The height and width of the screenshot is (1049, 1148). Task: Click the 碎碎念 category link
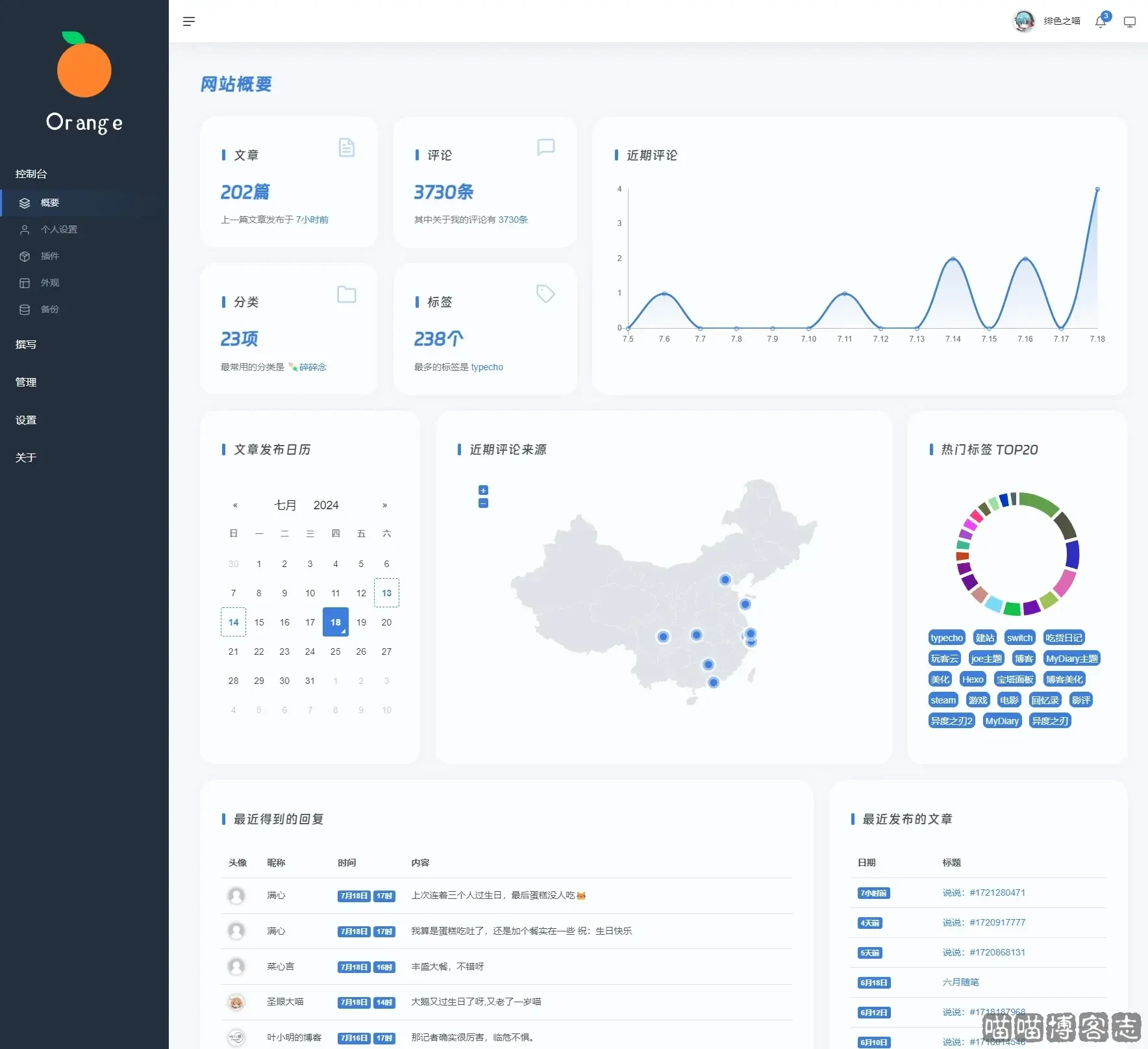[312, 367]
